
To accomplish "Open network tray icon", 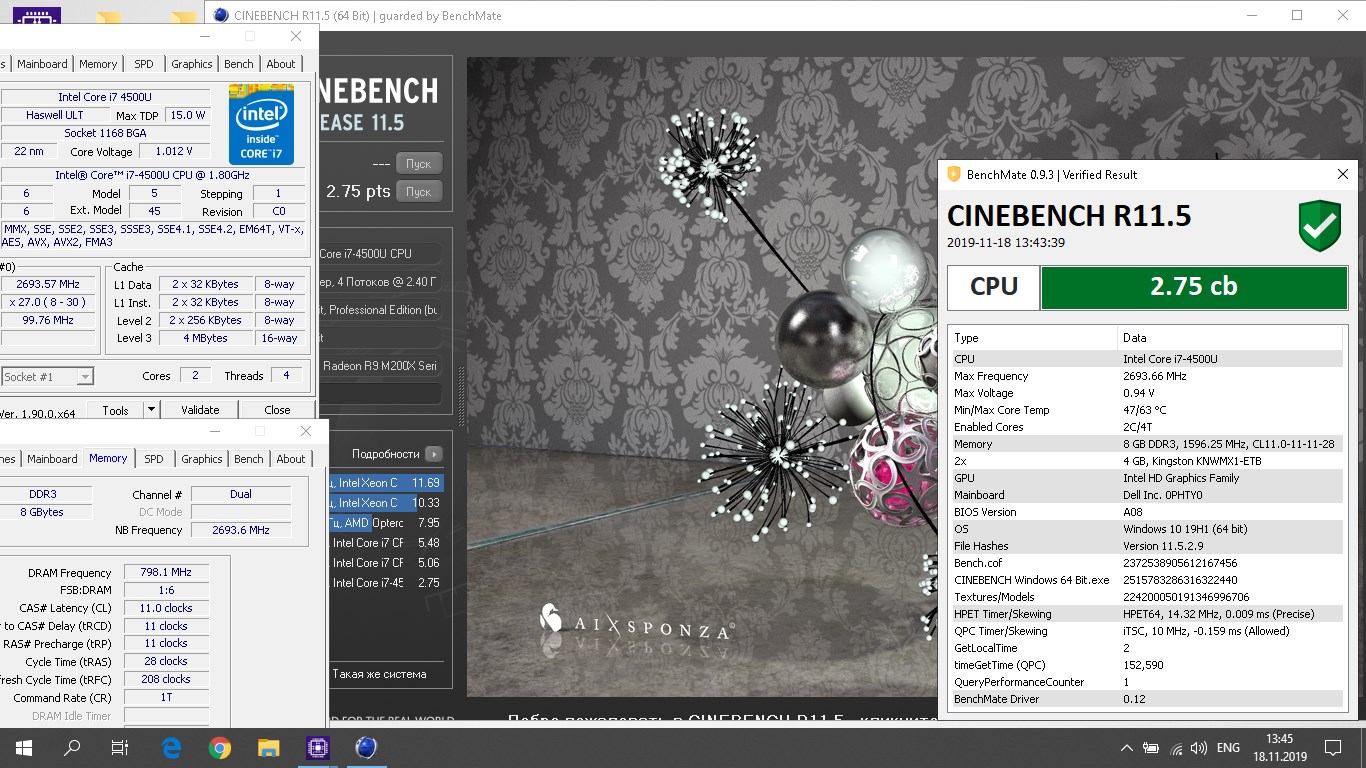I will click(x=1175, y=747).
